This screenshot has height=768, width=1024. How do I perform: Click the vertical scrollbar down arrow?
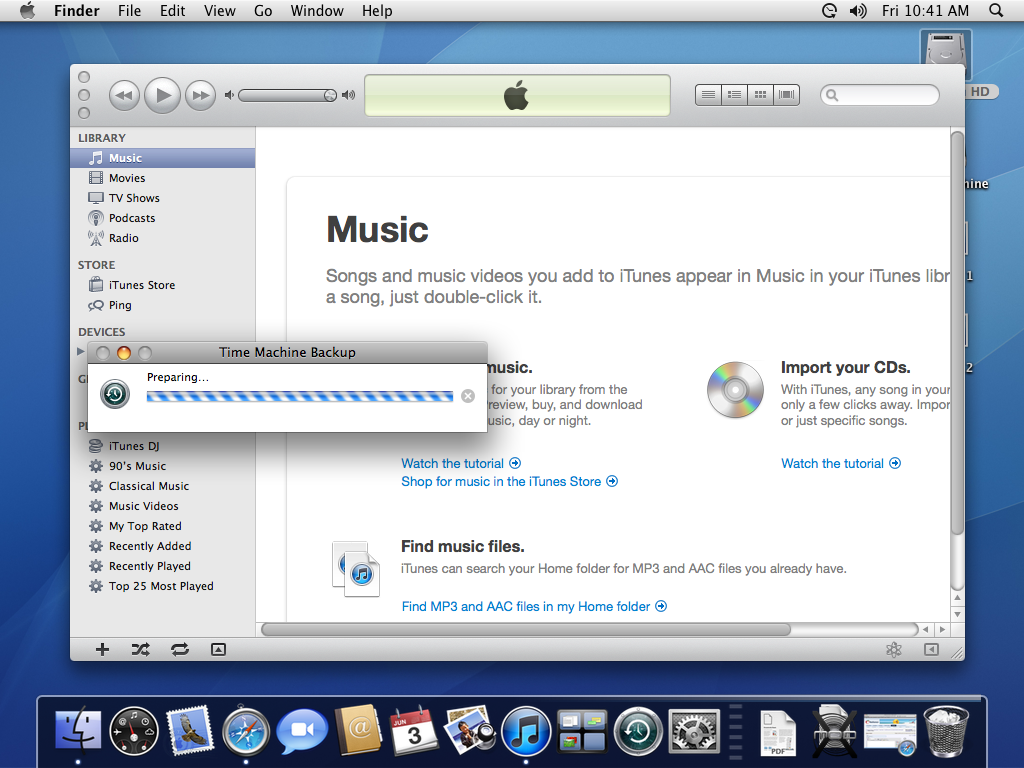tap(957, 614)
